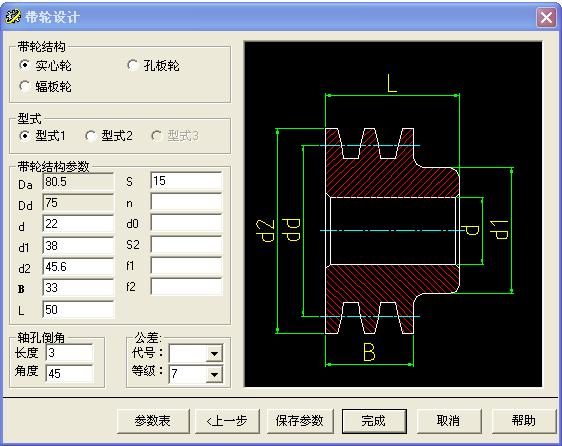The image size is (562, 446).
Task: Click the d2 field showing 45.6
Action: tap(78, 266)
